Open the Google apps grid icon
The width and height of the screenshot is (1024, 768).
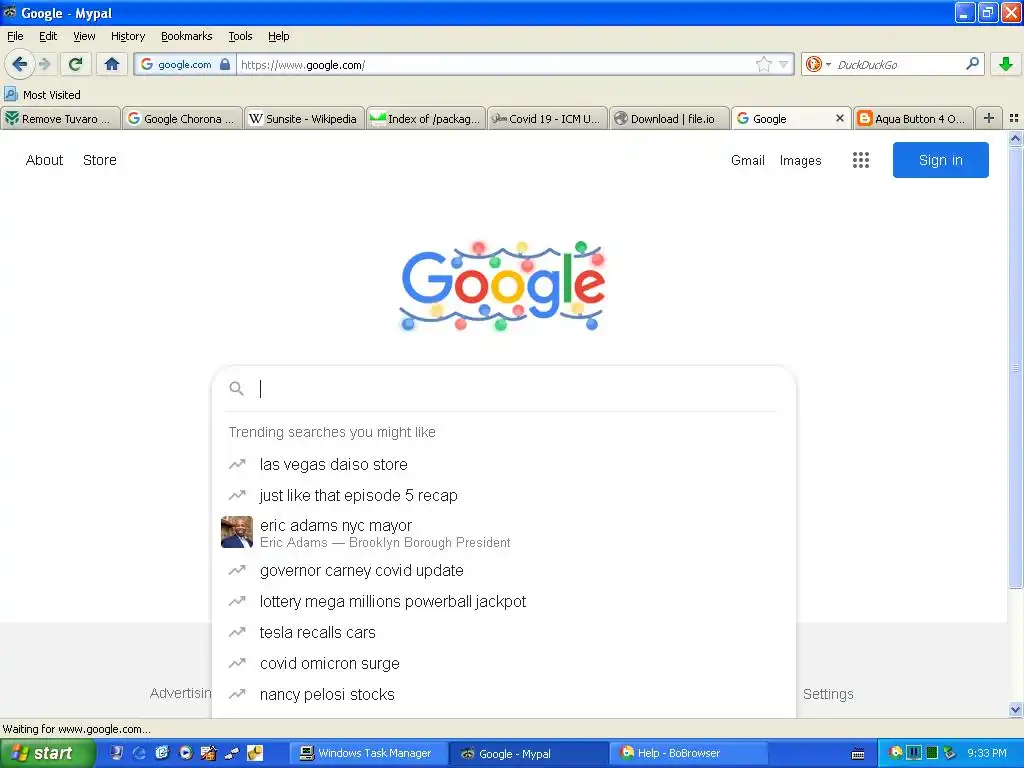point(861,160)
